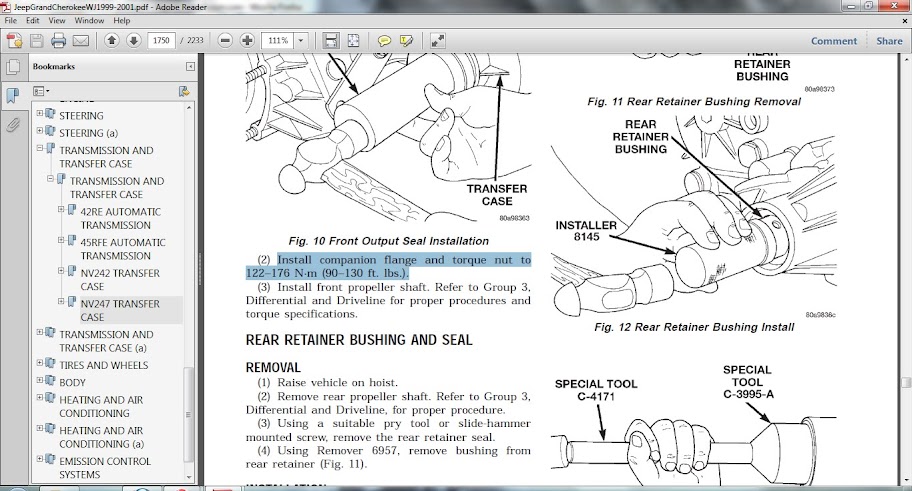Fit one full page to window

(x=353, y=40)
